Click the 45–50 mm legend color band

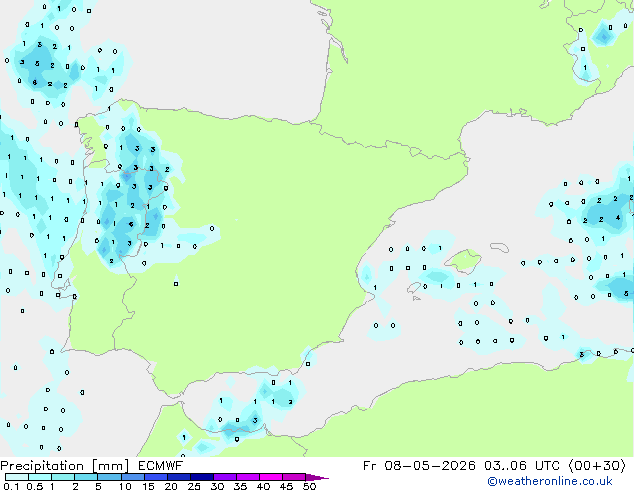pos(294,477)
